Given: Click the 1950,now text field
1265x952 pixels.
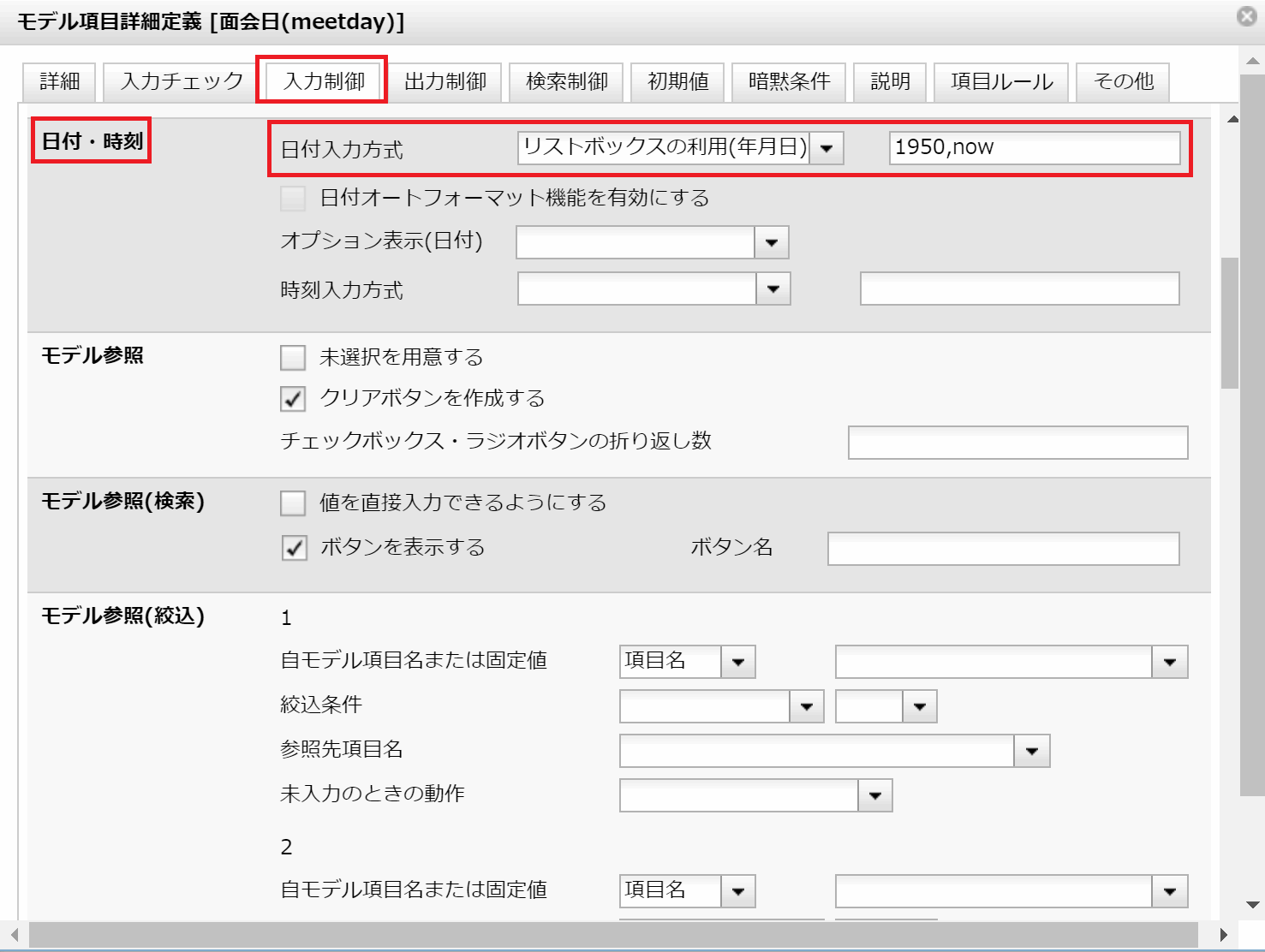Looking at the screenshot, I should (x=1035, y=147).
